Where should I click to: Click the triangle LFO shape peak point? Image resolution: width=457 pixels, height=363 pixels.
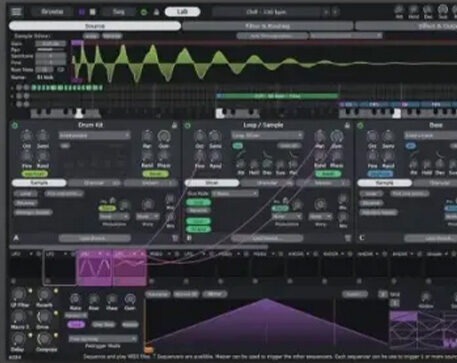tap(266, 299)
